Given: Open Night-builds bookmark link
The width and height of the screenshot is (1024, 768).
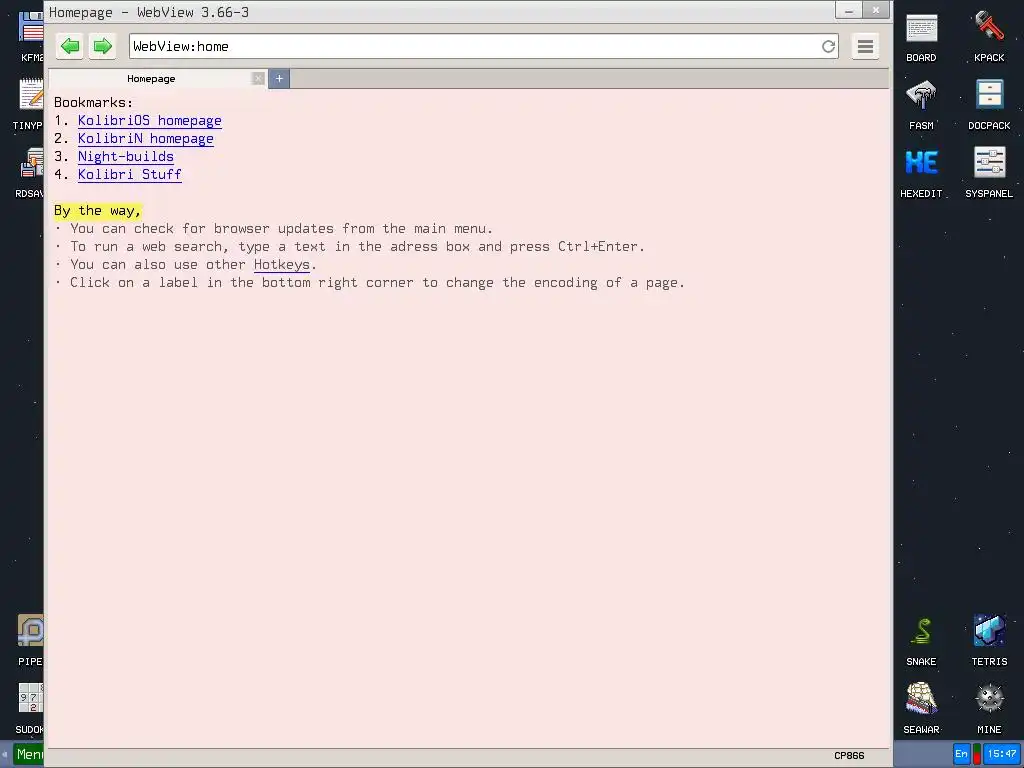Looking at the screenshot, I should (126, 157).
